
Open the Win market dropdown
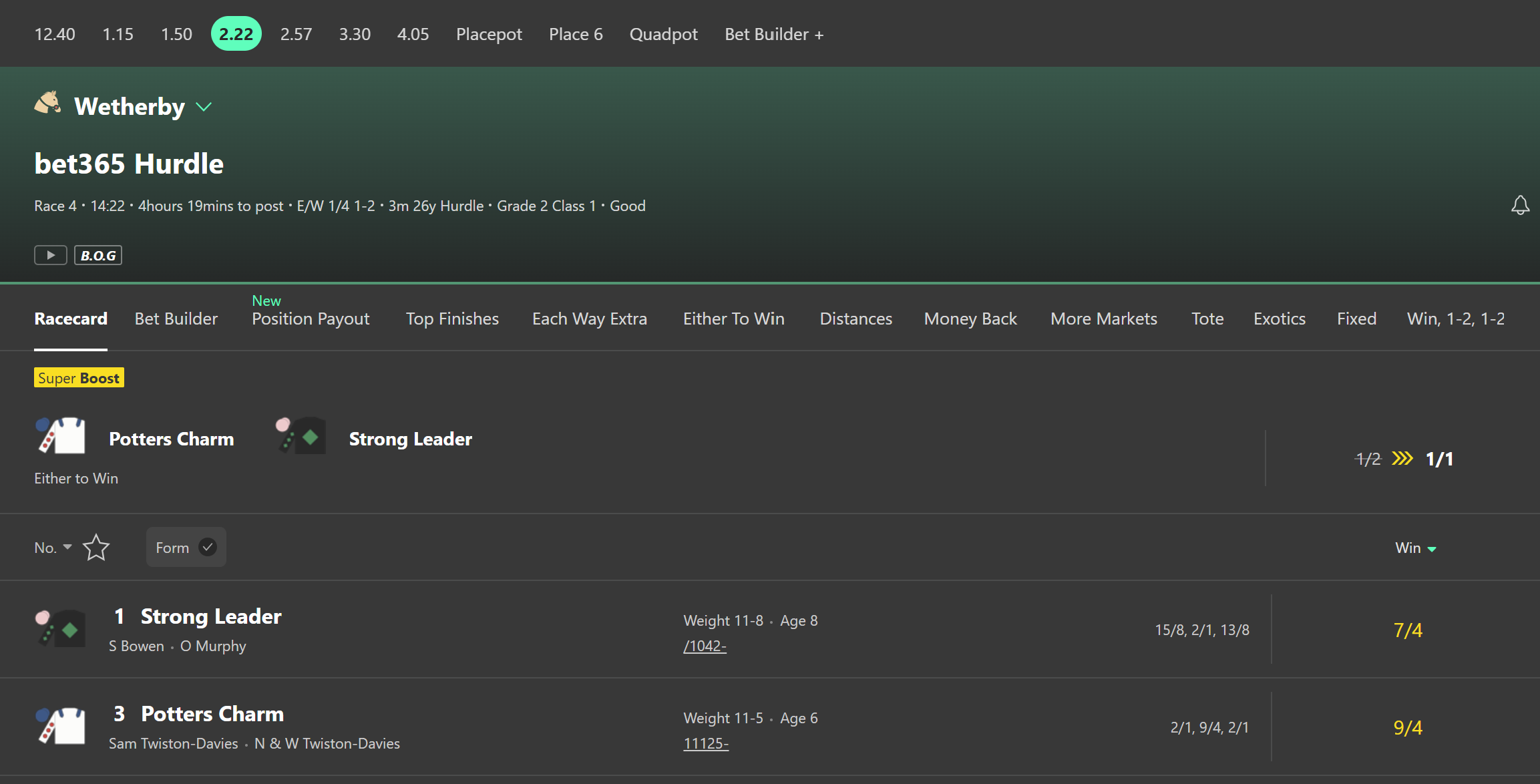click(x=1416, y=548)
